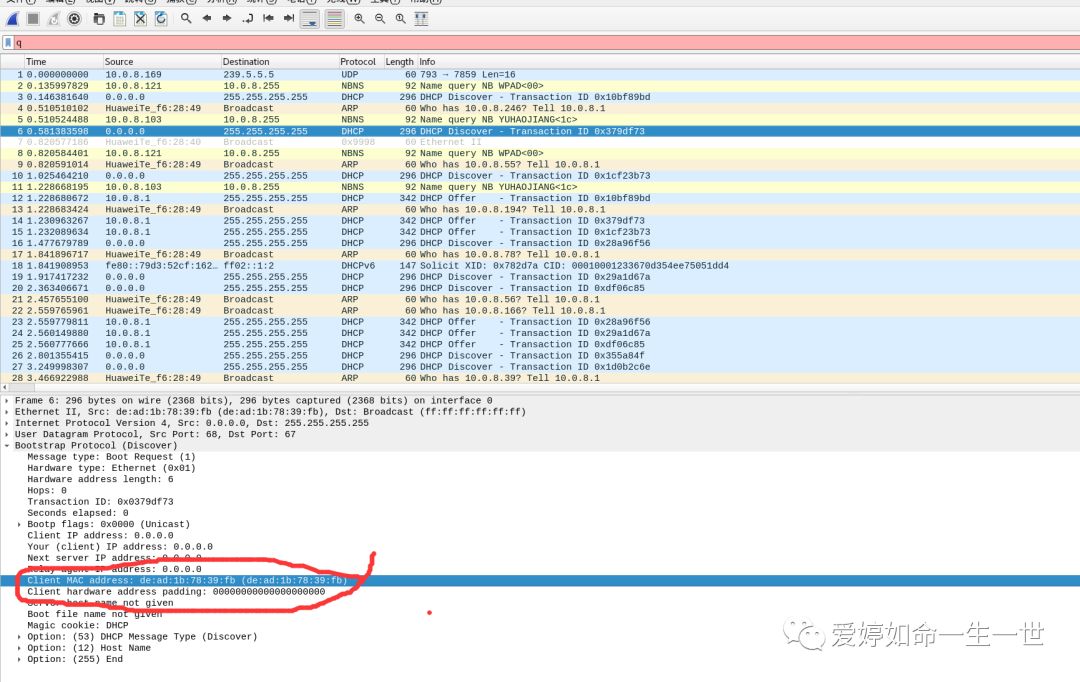This screenshot has height=682, width=1080.
Task: Sort packets by Length column
Action: 399,61
